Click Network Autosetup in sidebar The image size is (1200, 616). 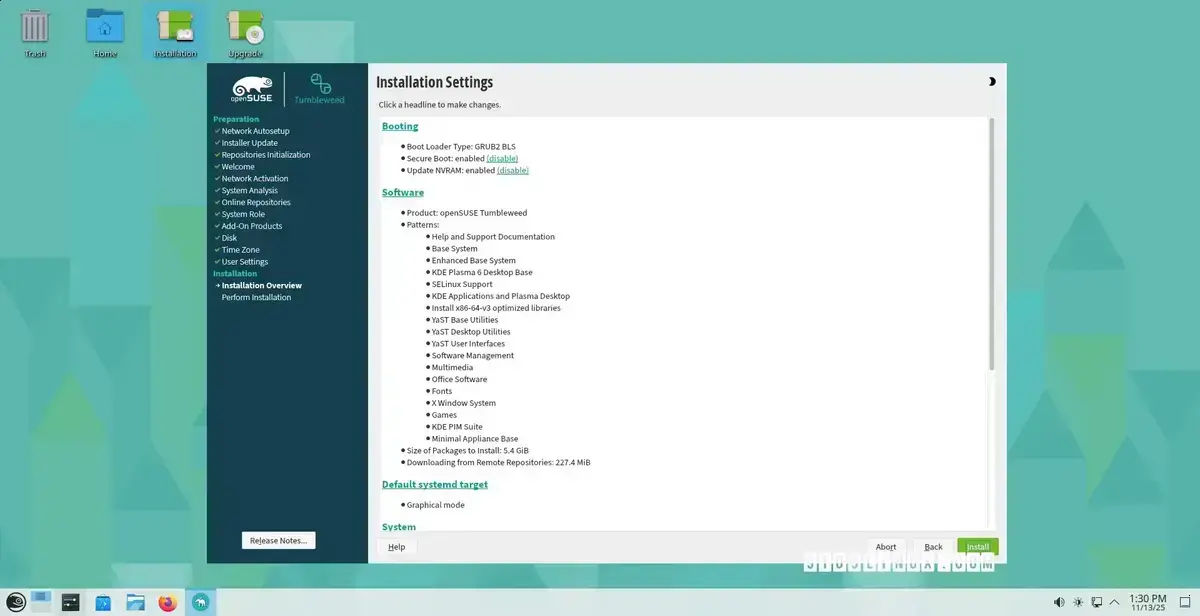[255, 131]
